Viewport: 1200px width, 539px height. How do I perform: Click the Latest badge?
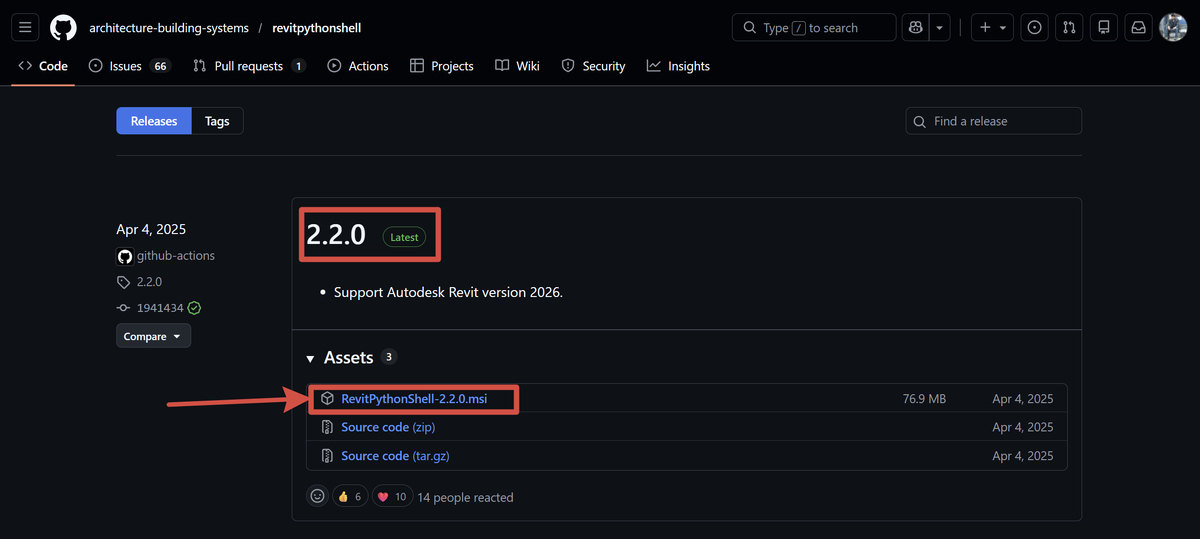pos(404,237)
